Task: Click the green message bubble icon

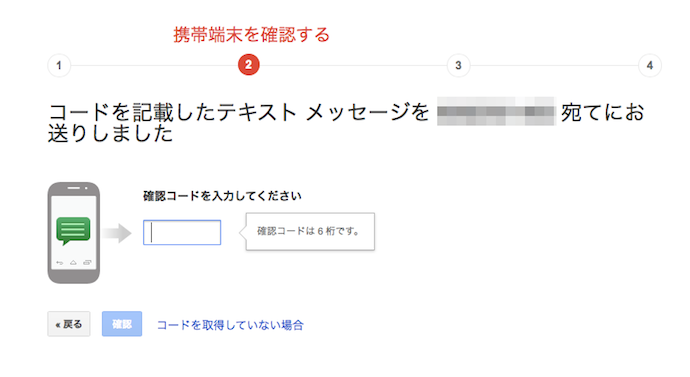Action: (x=73, y=231)
